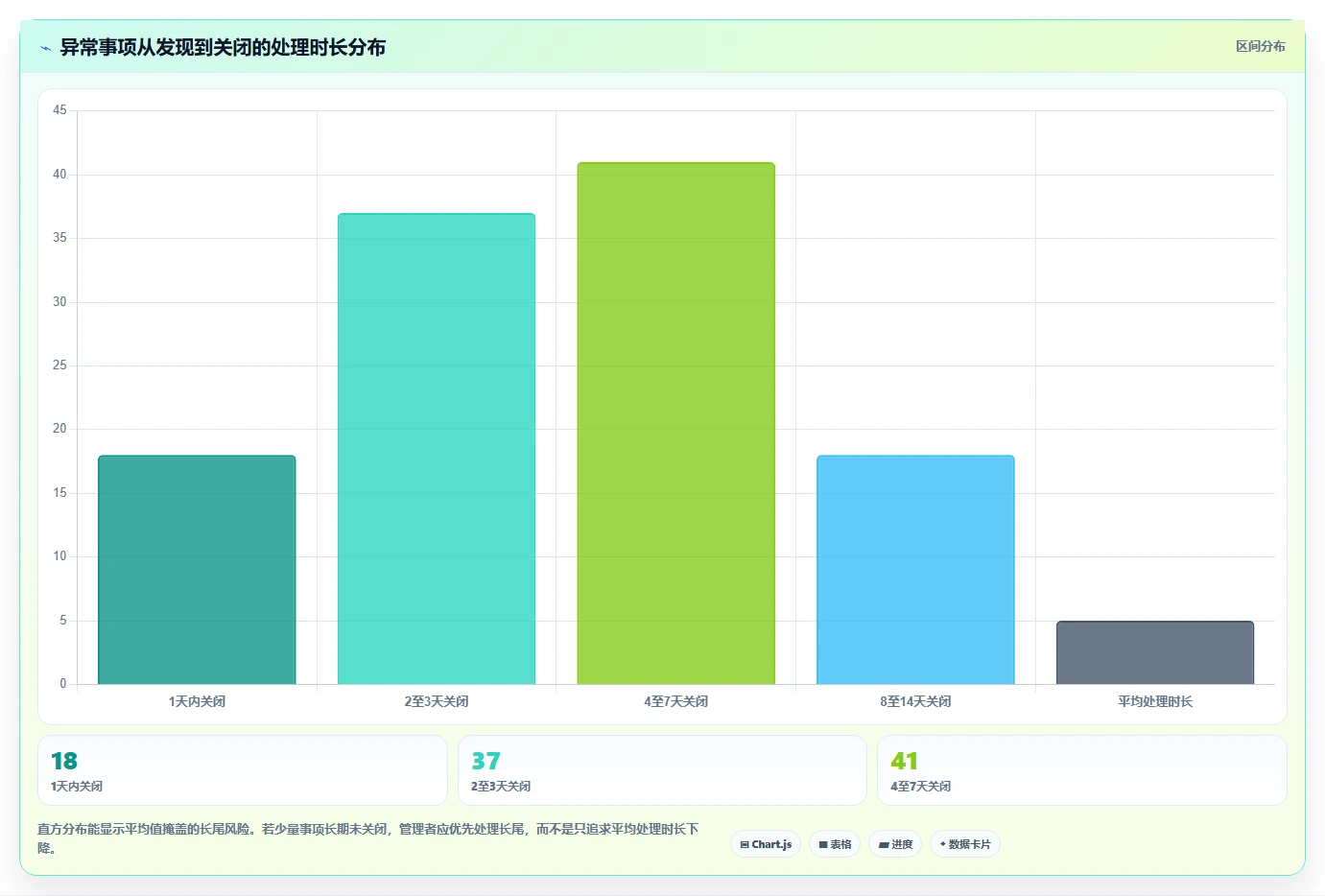Click the x-axis label 4至7天关闭

tap(675, 701)
